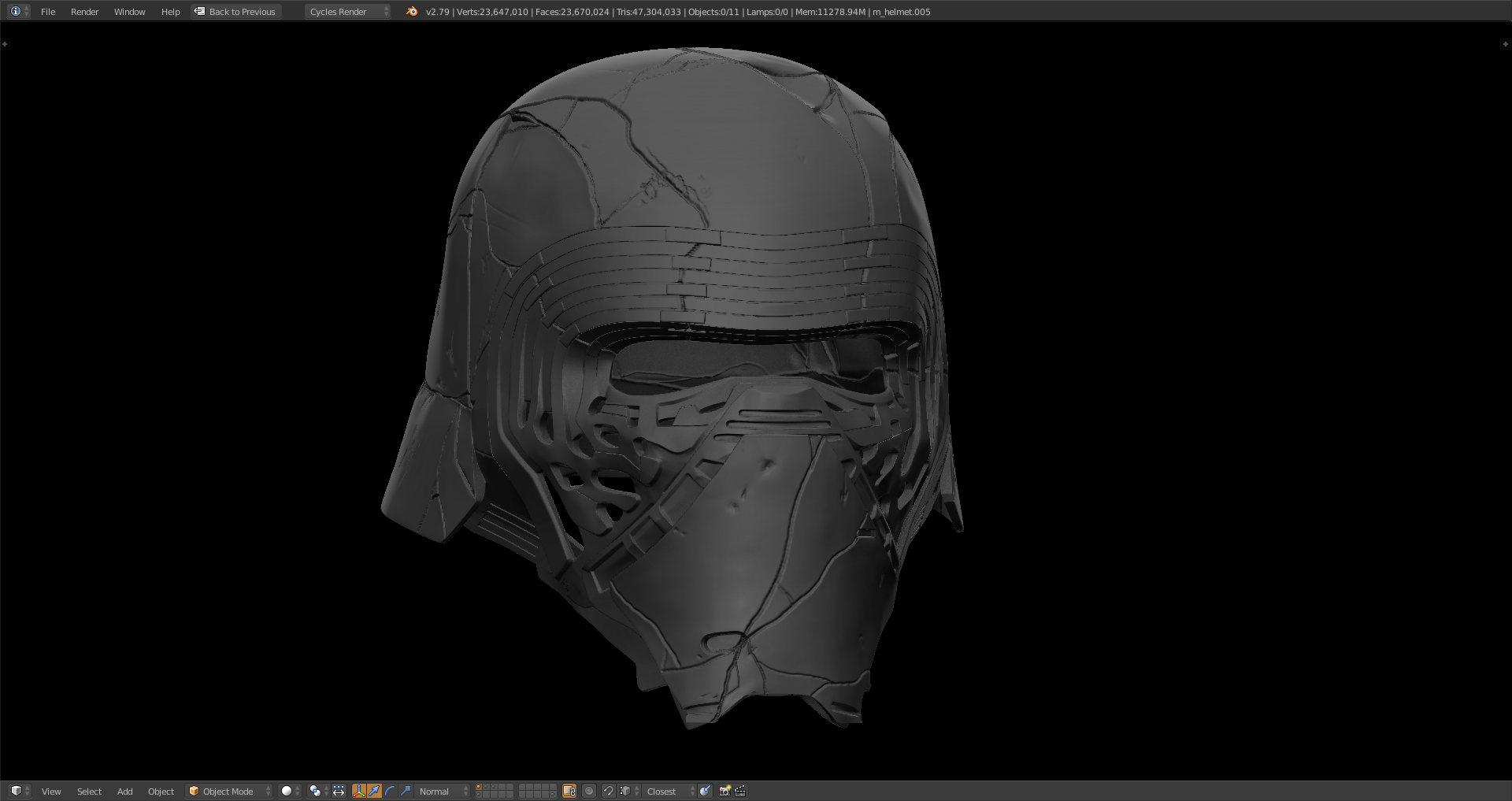The image size is (1512, 801).
Task: Open the Closest snap target dropdown
Action: tap(669, 791)
